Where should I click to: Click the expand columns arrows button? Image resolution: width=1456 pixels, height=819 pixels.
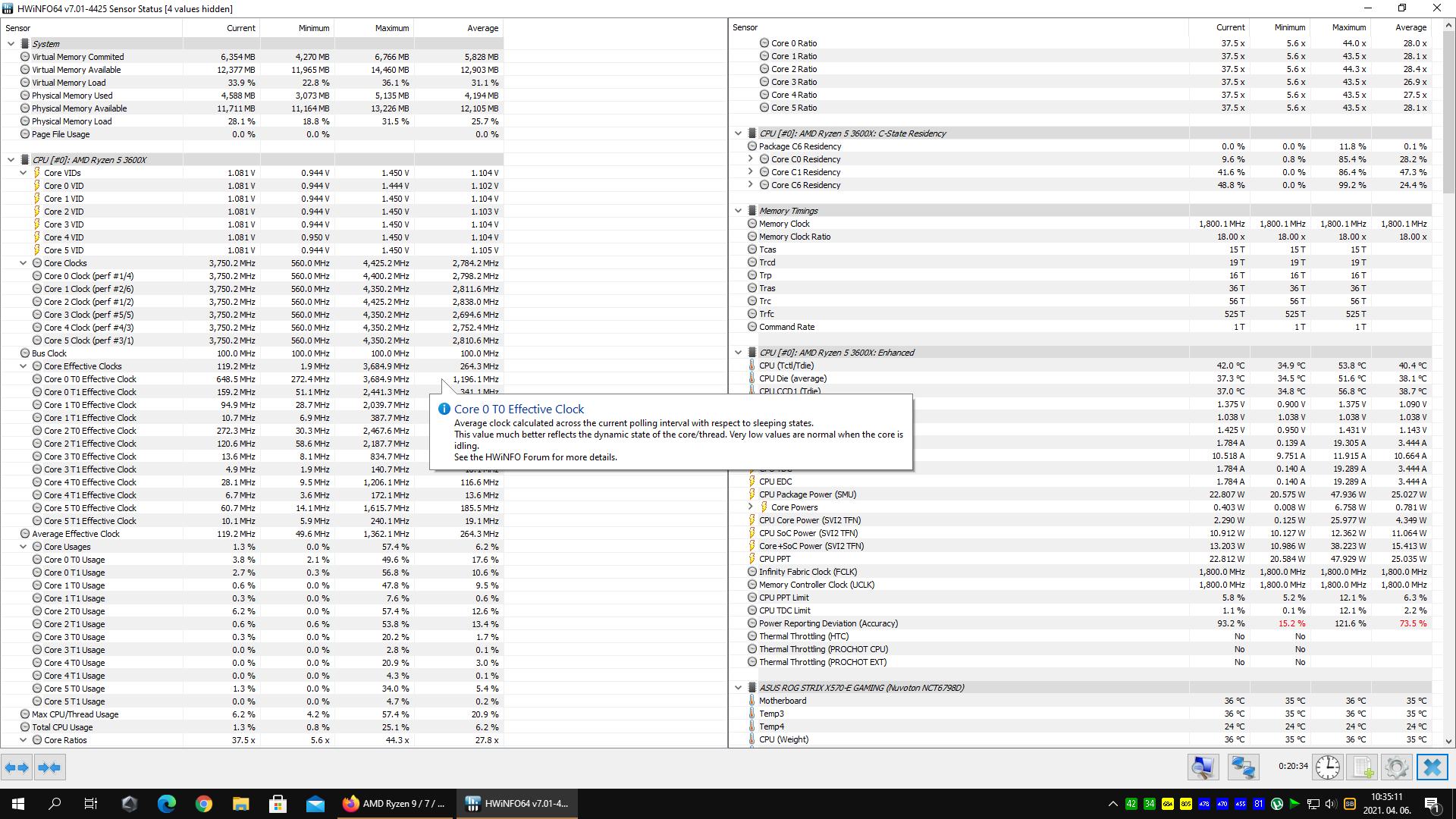click(x=17, y=767)
